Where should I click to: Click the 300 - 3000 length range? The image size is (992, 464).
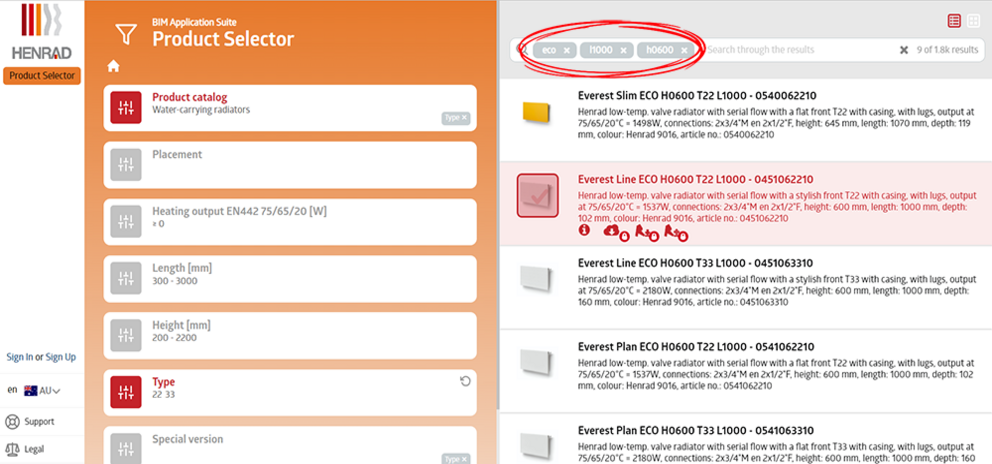coord(175,281)
